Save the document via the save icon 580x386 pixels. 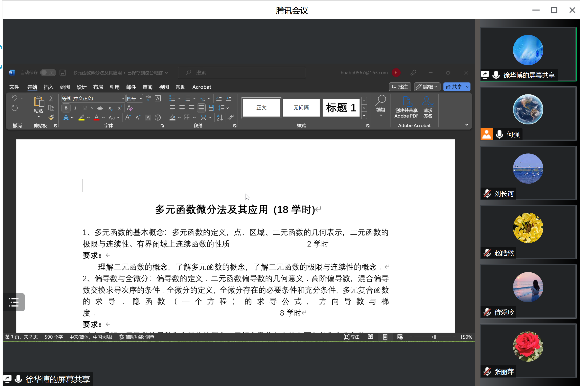(x=63, y=73)
